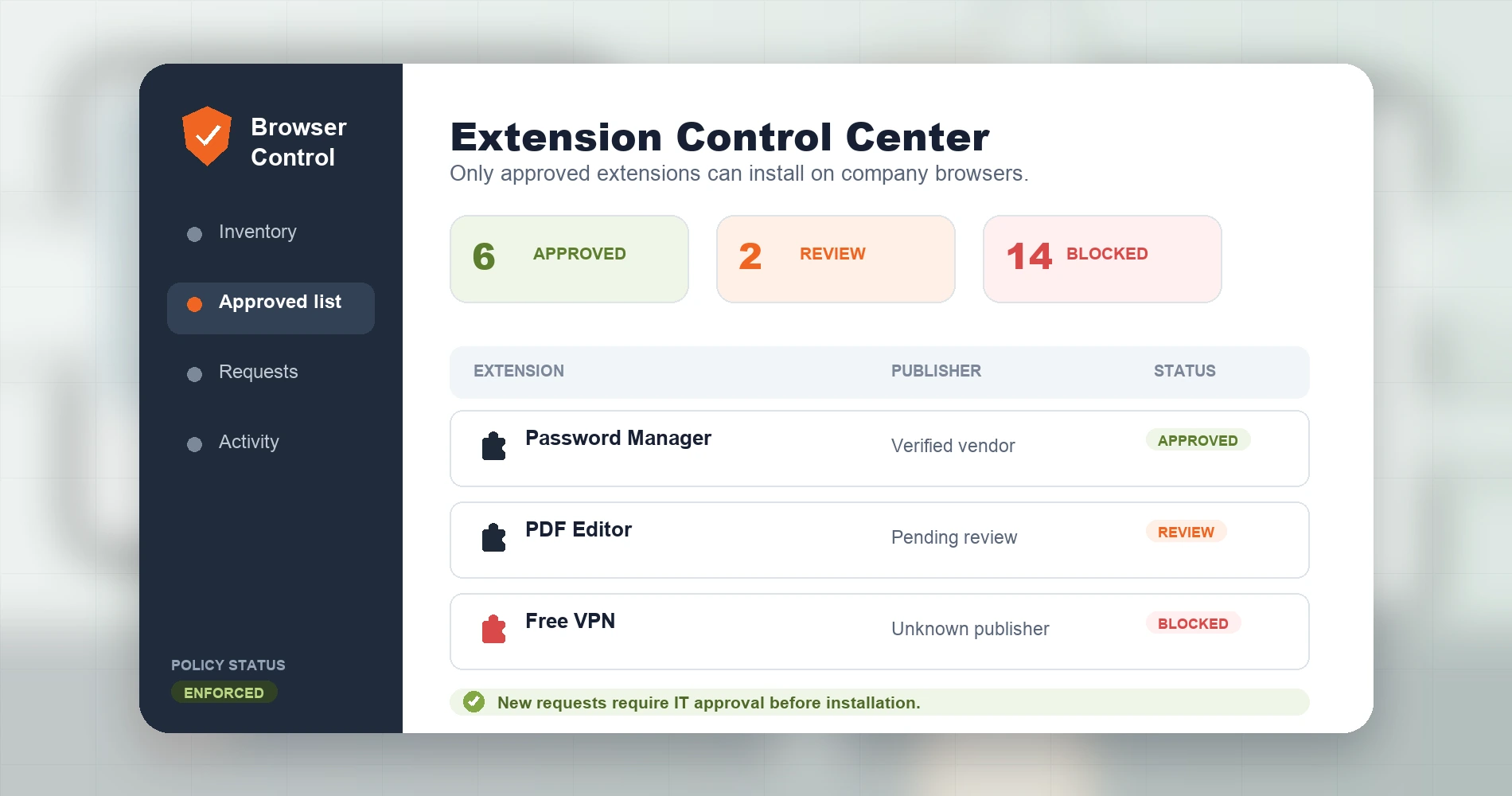Sort by the Status column header
Viewport: 1512px width, 796px height.
coord(1185,371)
